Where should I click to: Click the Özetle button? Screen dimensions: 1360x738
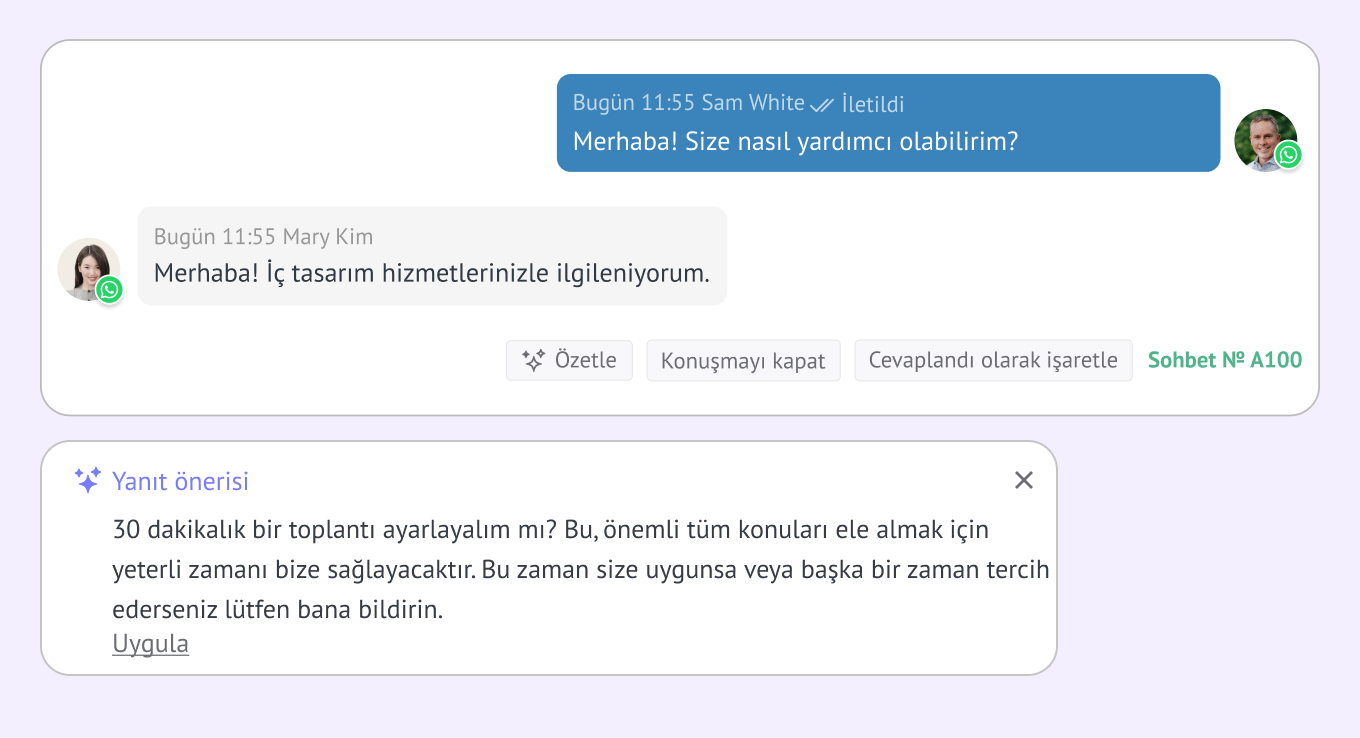pos(569,360)
